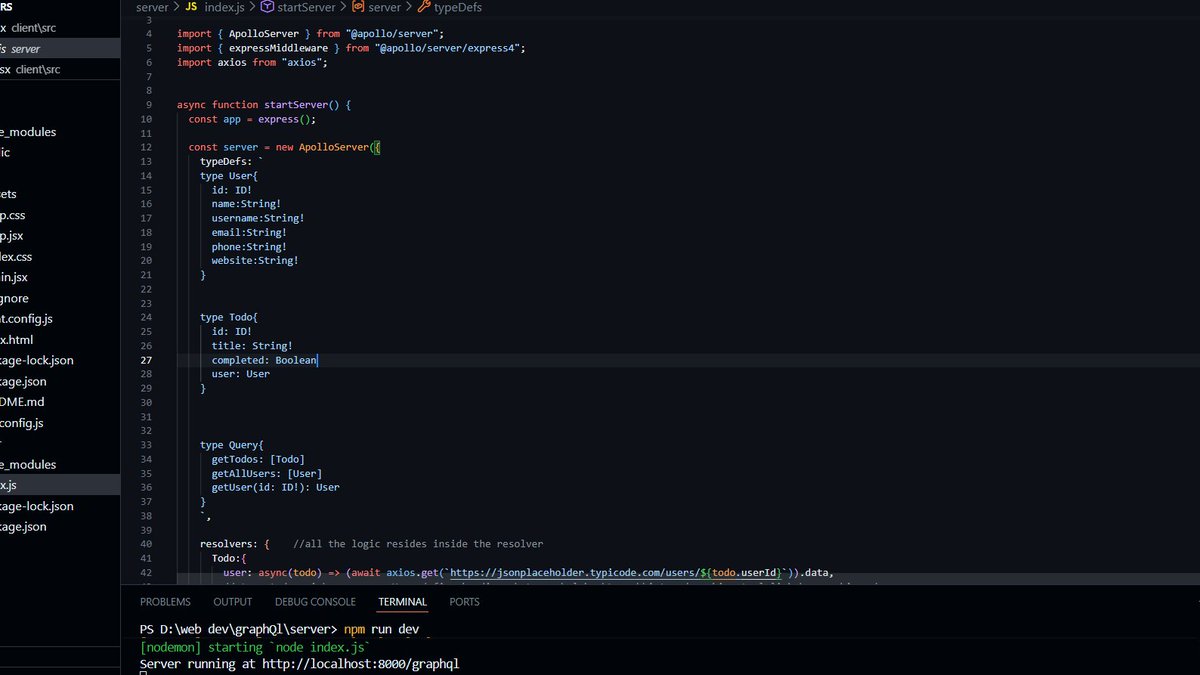
Task: Open the x.html file in the explorer
Action: 16,340
